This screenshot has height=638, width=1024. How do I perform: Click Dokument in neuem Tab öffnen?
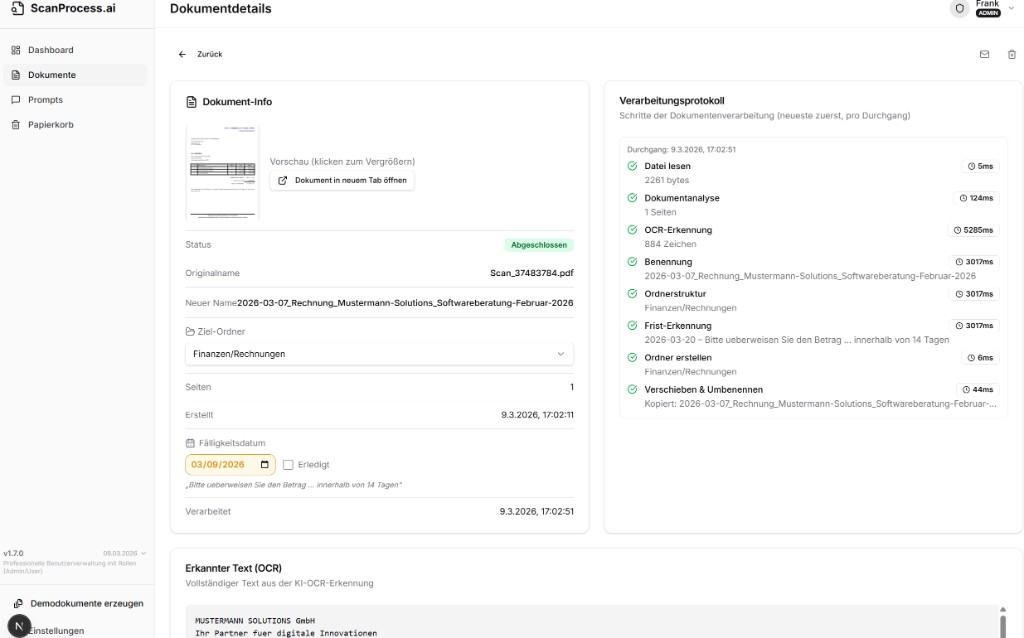coord(342,180)
